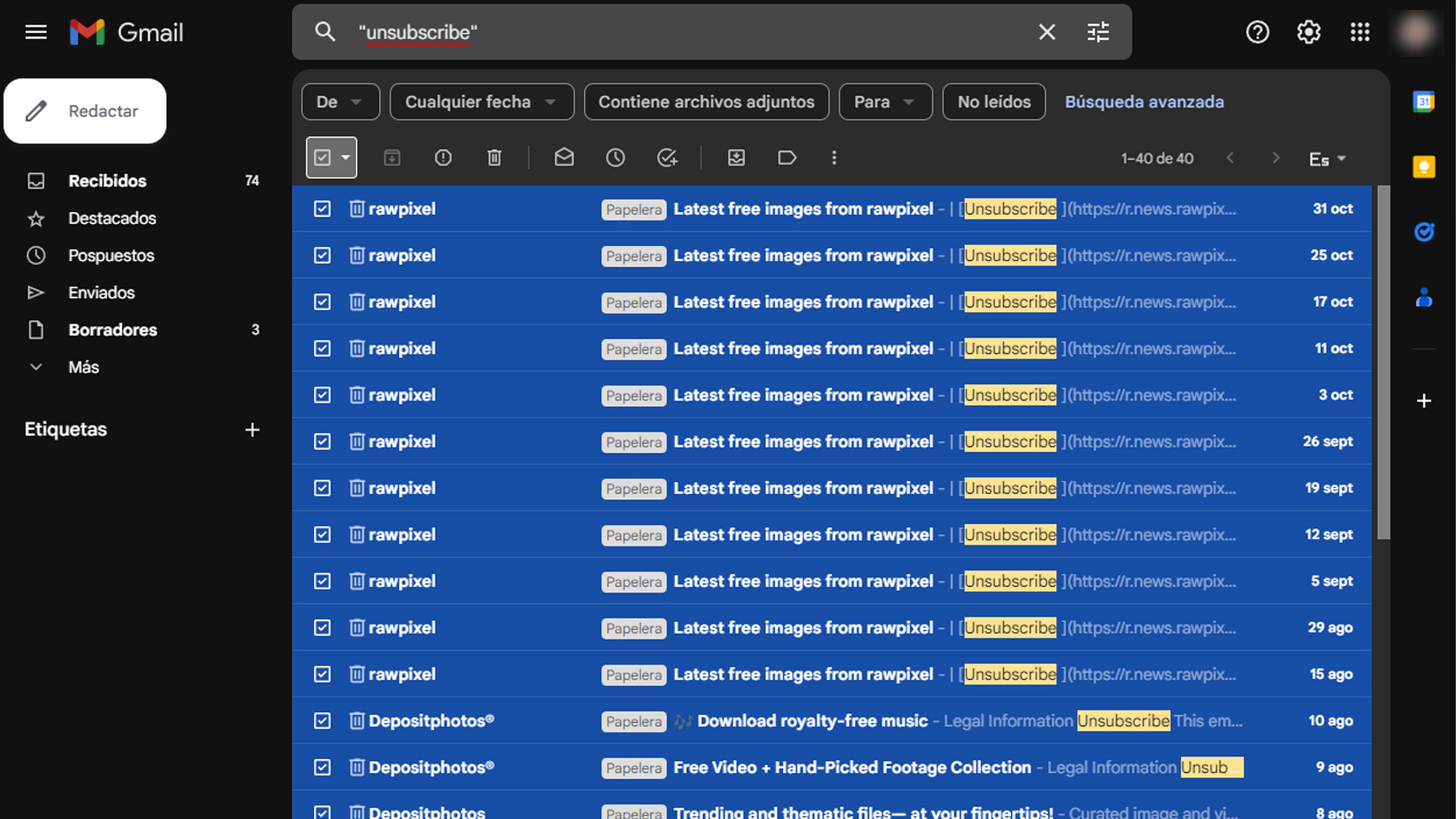Click the Delete trash toolbar icon

(x=494, y=158)
